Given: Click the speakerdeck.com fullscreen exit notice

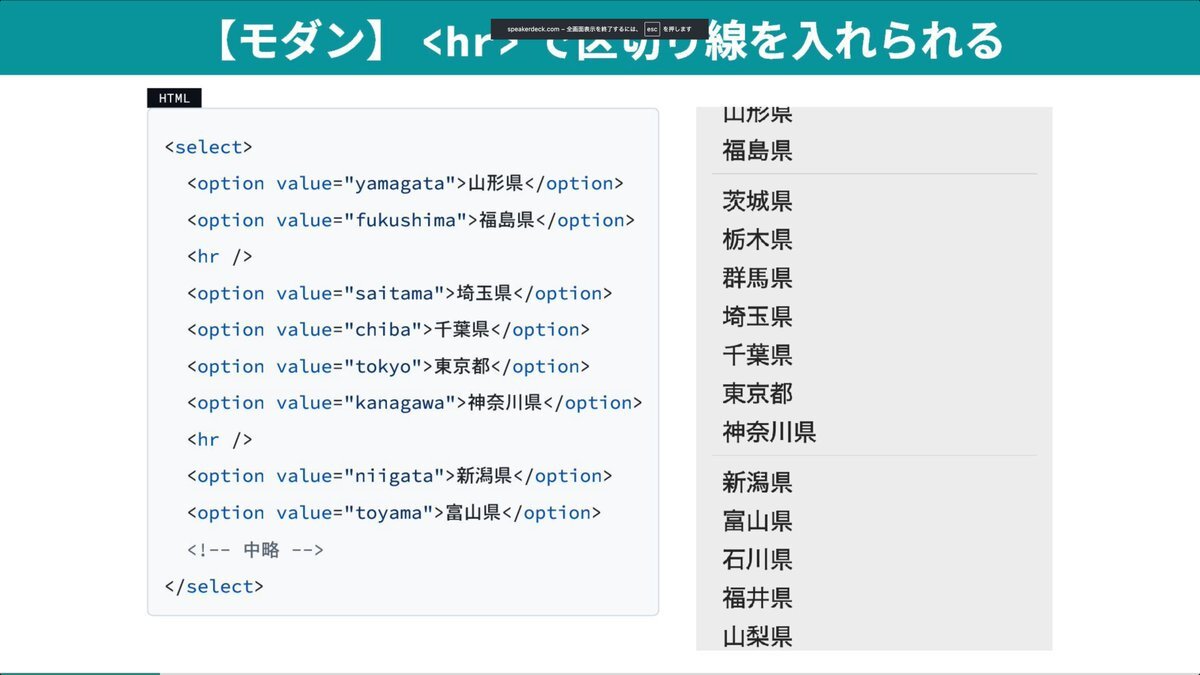Looking at the screenshot, I should [599, 29].
